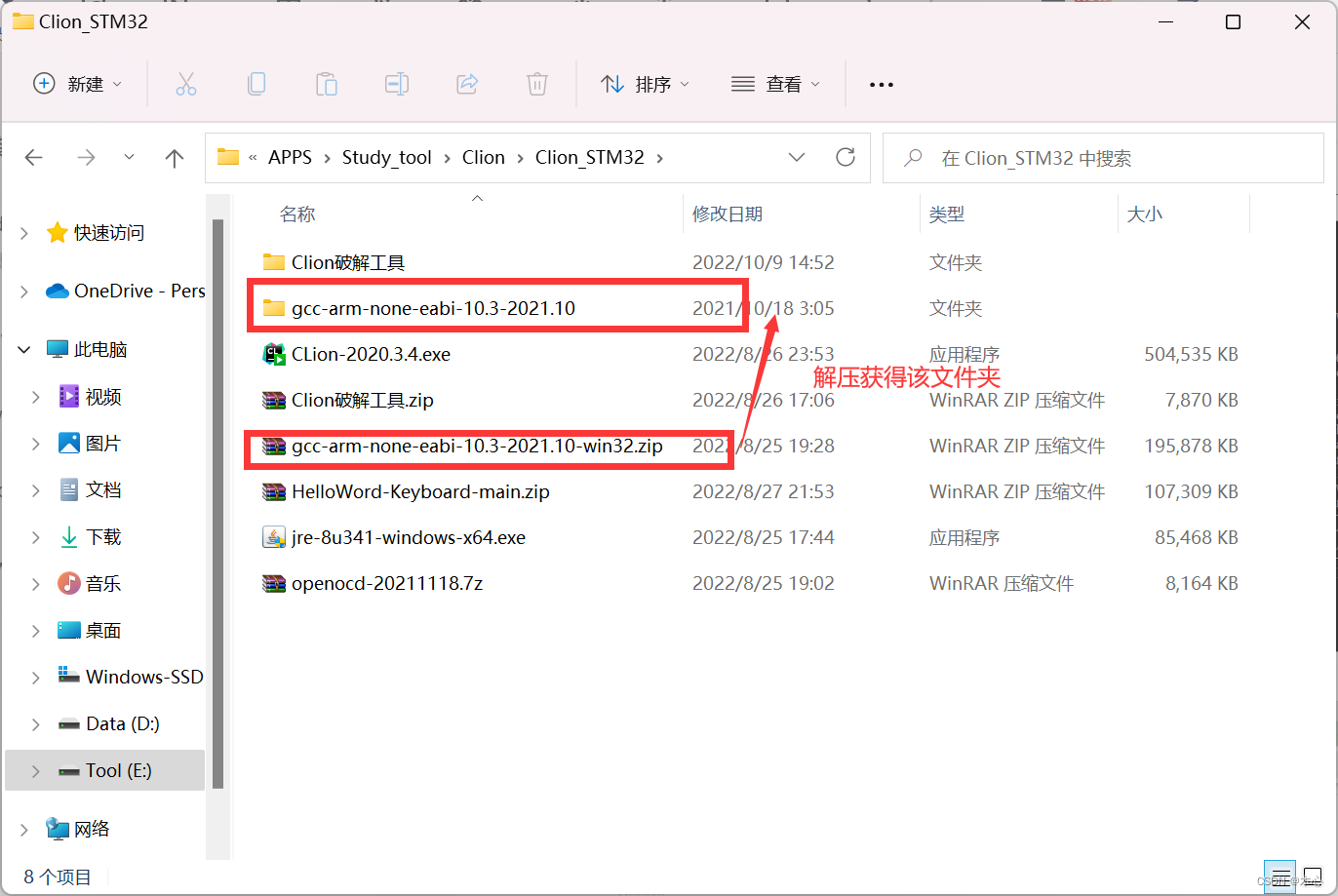Click the search box for Clion_STM32

(x=1104, y=158)
